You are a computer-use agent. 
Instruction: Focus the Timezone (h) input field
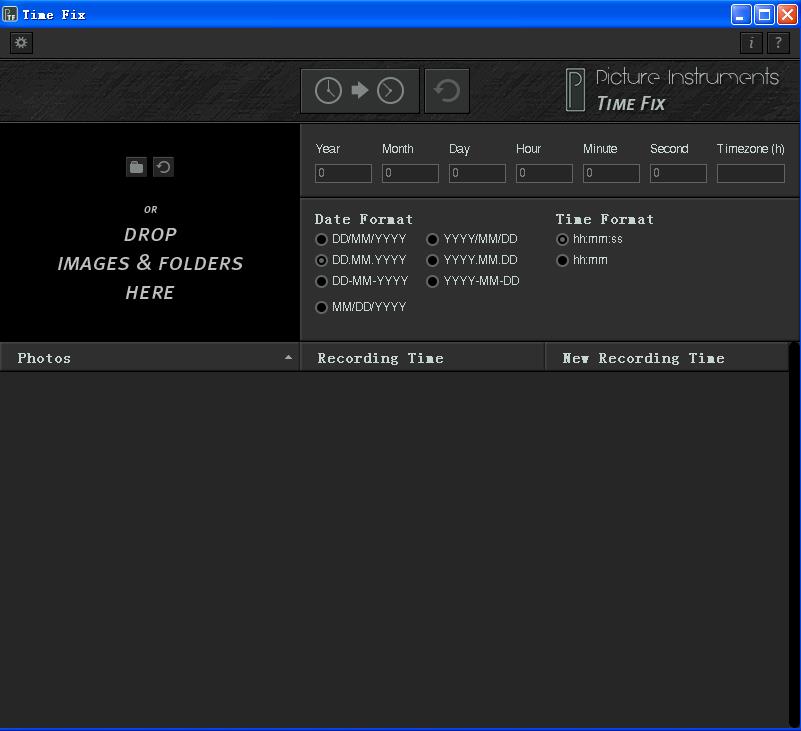(750, 173)
